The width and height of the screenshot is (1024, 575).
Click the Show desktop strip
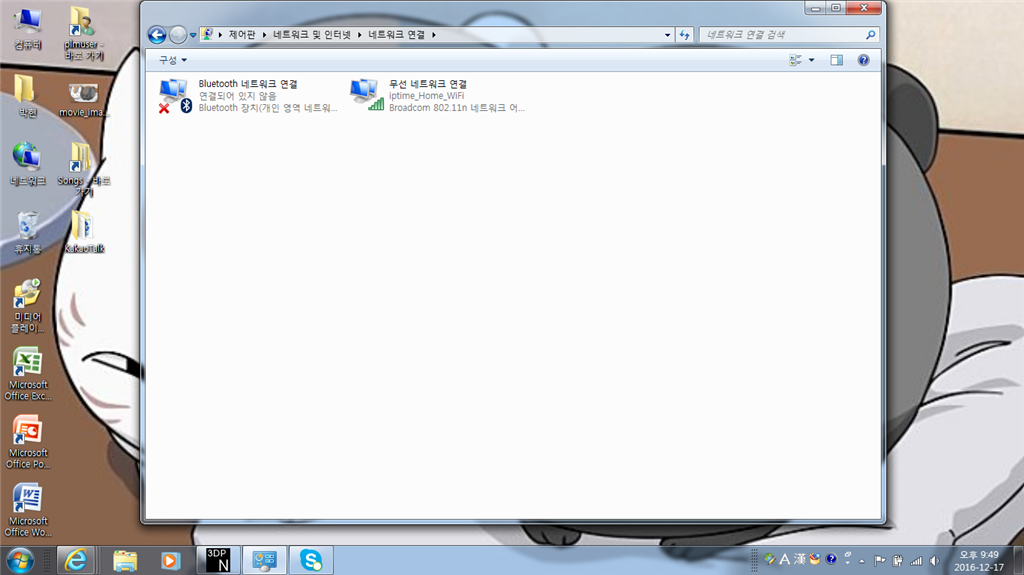tap(1018, 561)
